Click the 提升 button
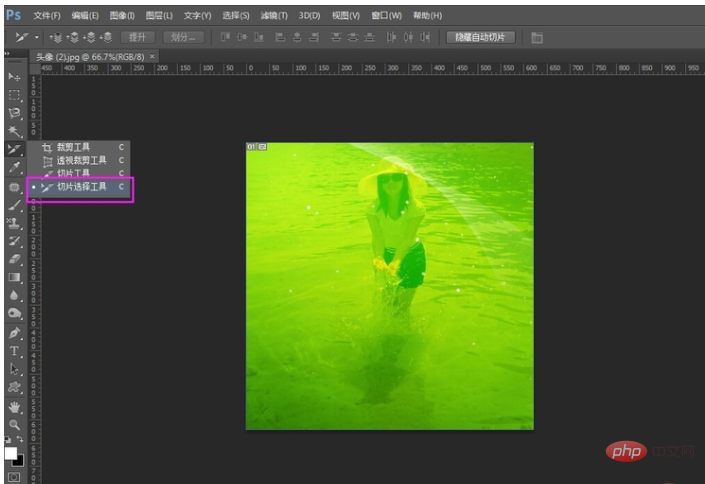Viewport: 705px width, 484px height. [x=138, y=37]
